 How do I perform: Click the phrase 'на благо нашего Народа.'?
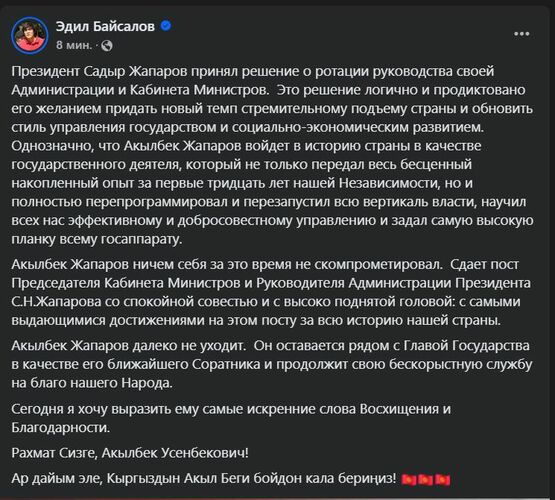pyautogui.click(x=92, y=383)
